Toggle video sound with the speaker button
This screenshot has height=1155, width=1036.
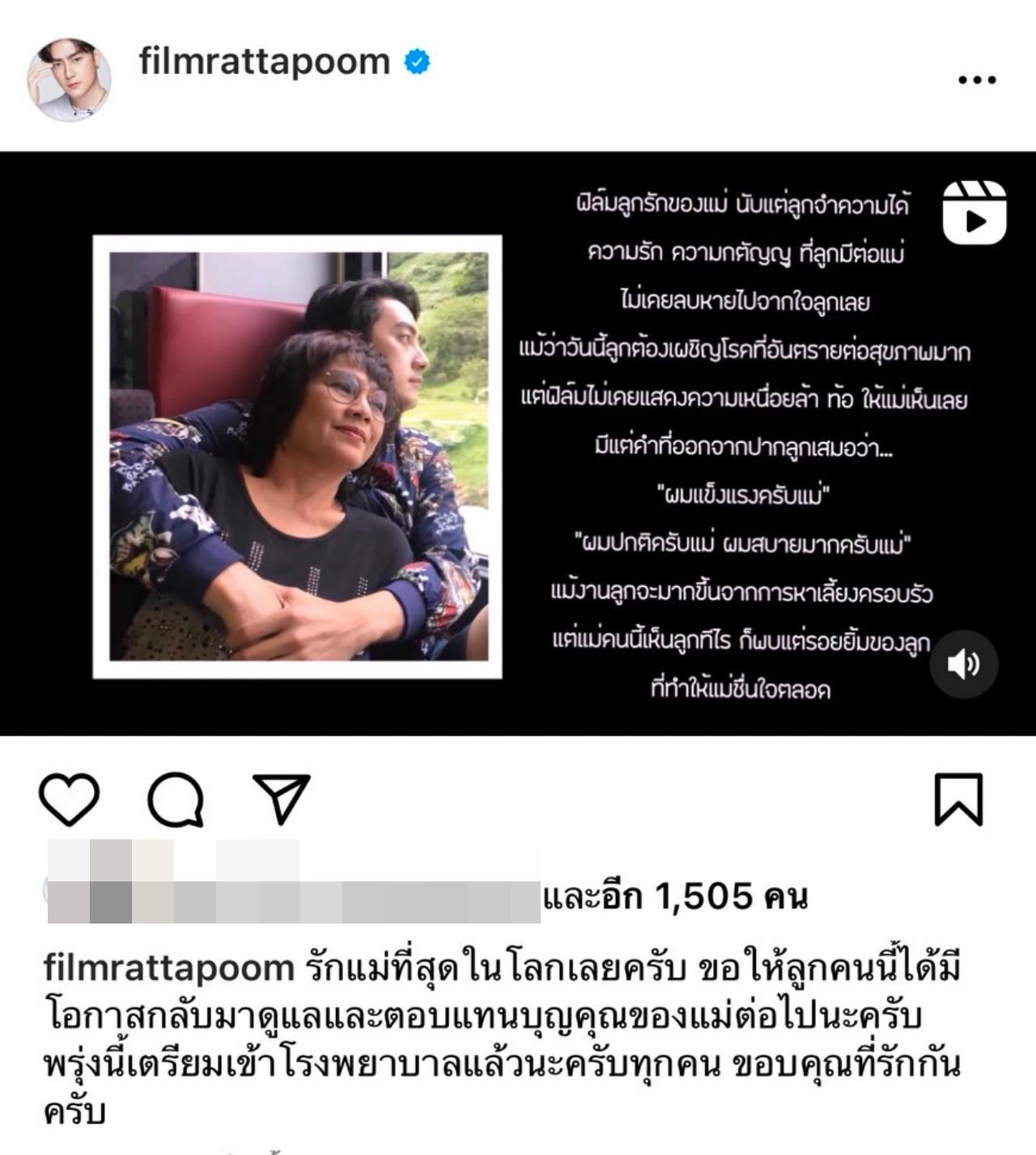click(x=963, y=664)
